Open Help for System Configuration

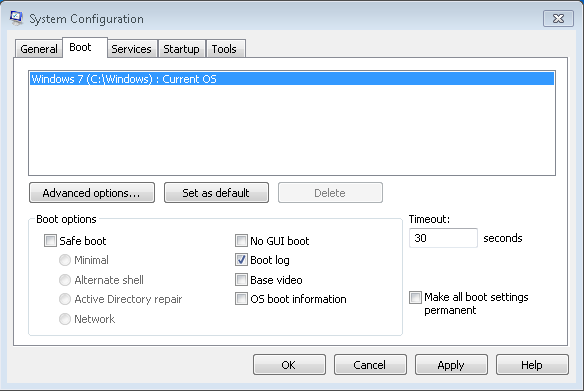pyautogui.click(x=532, y=365)
